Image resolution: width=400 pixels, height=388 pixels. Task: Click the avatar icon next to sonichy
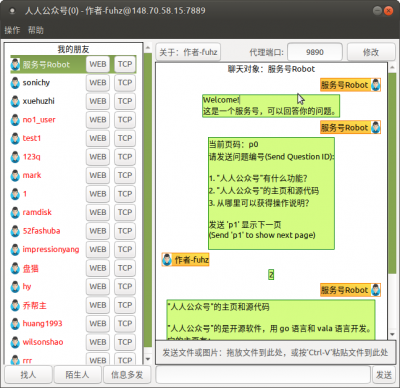[15, 83]
